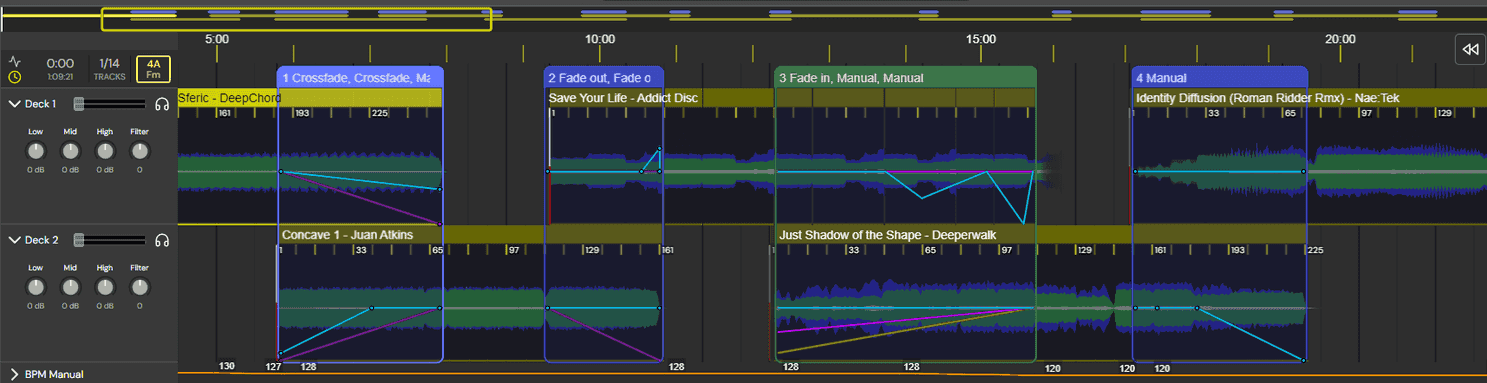Collapse the Deck 1 section
Viewport: 1487px width, 383px height.
(x=15, y=104)
